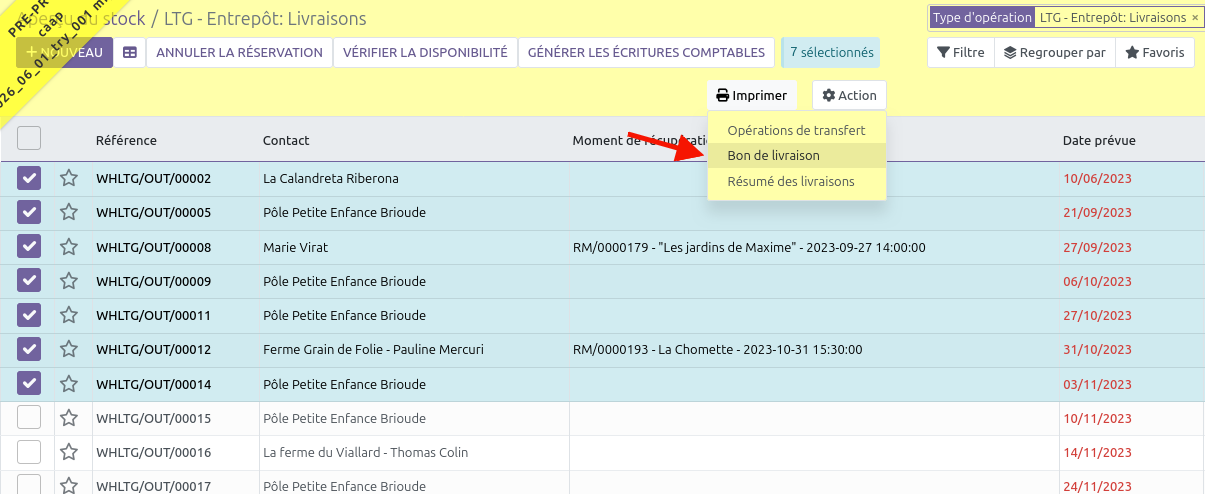
Task: Sort by the Référence column header
Action: 126,140
